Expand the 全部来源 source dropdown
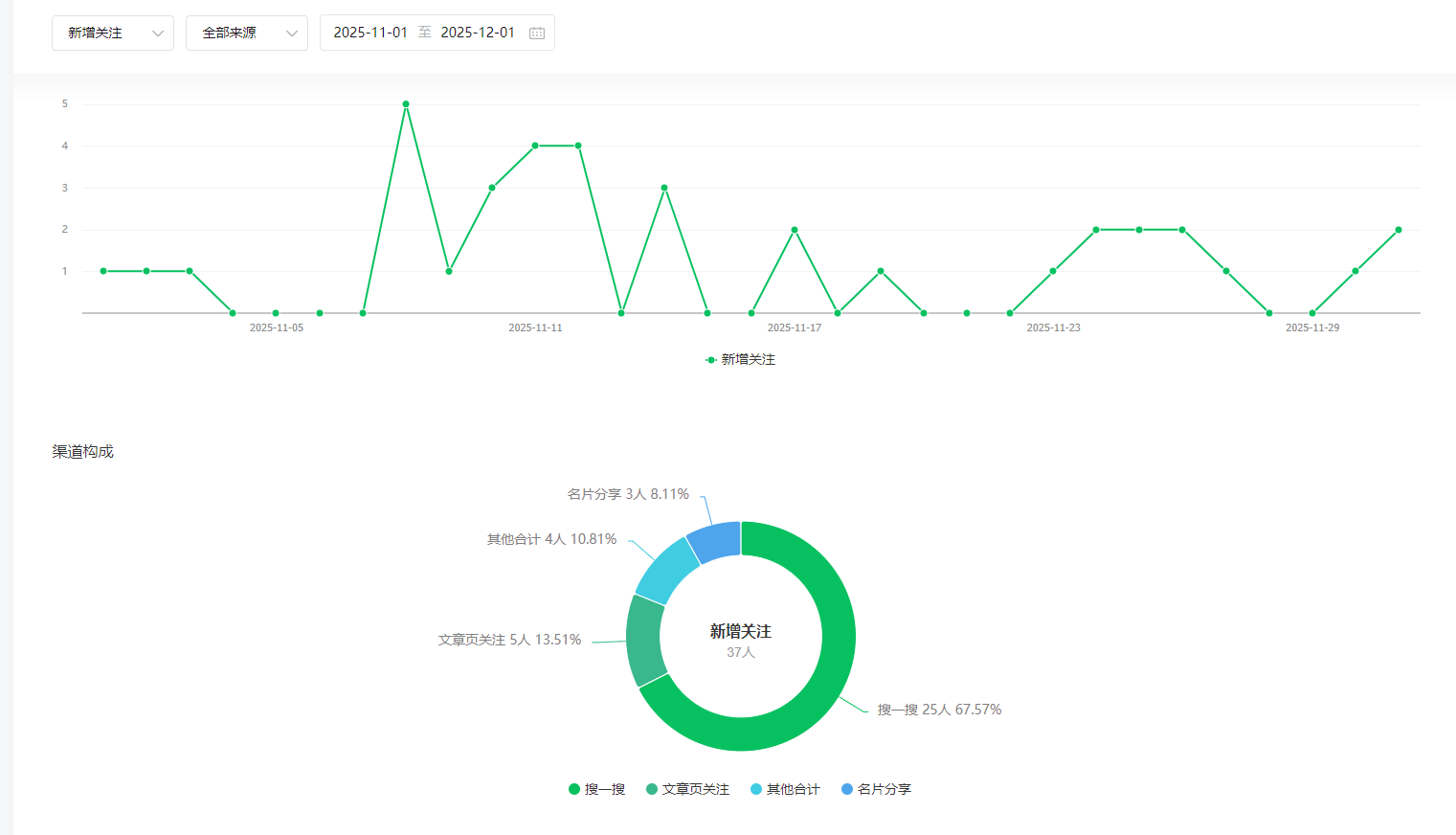The height and width of the screenshot is (835, 1456). click(246, 34)
